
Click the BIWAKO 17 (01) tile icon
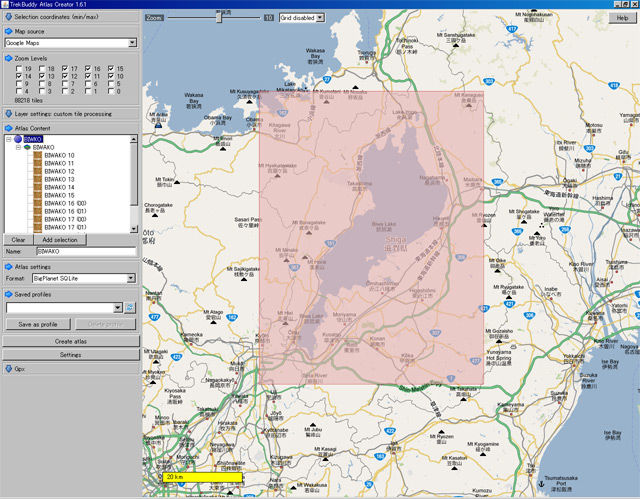(x=38, y=227)
